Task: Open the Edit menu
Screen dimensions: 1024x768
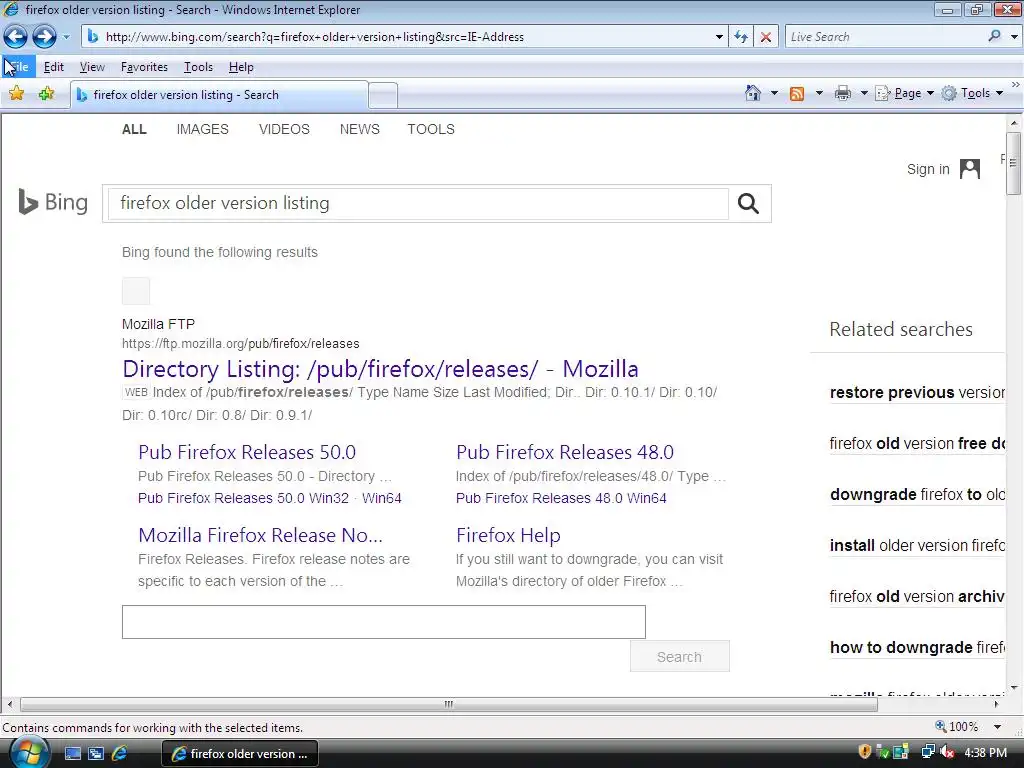Action: (x=54, y=67)
